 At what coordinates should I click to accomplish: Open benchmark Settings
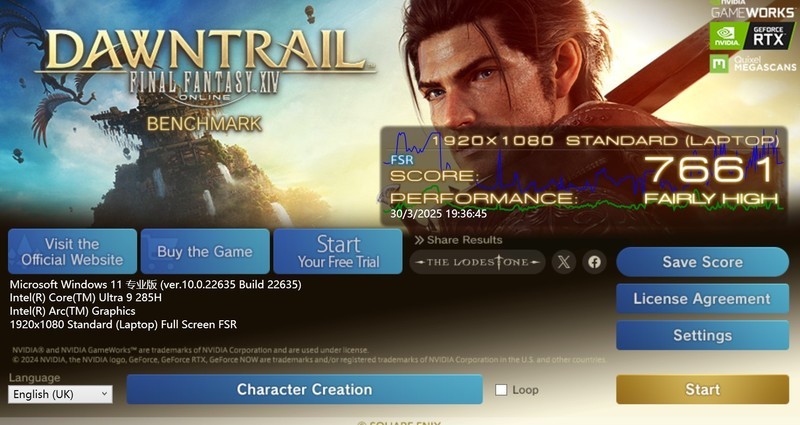click(x=703, y=335)
